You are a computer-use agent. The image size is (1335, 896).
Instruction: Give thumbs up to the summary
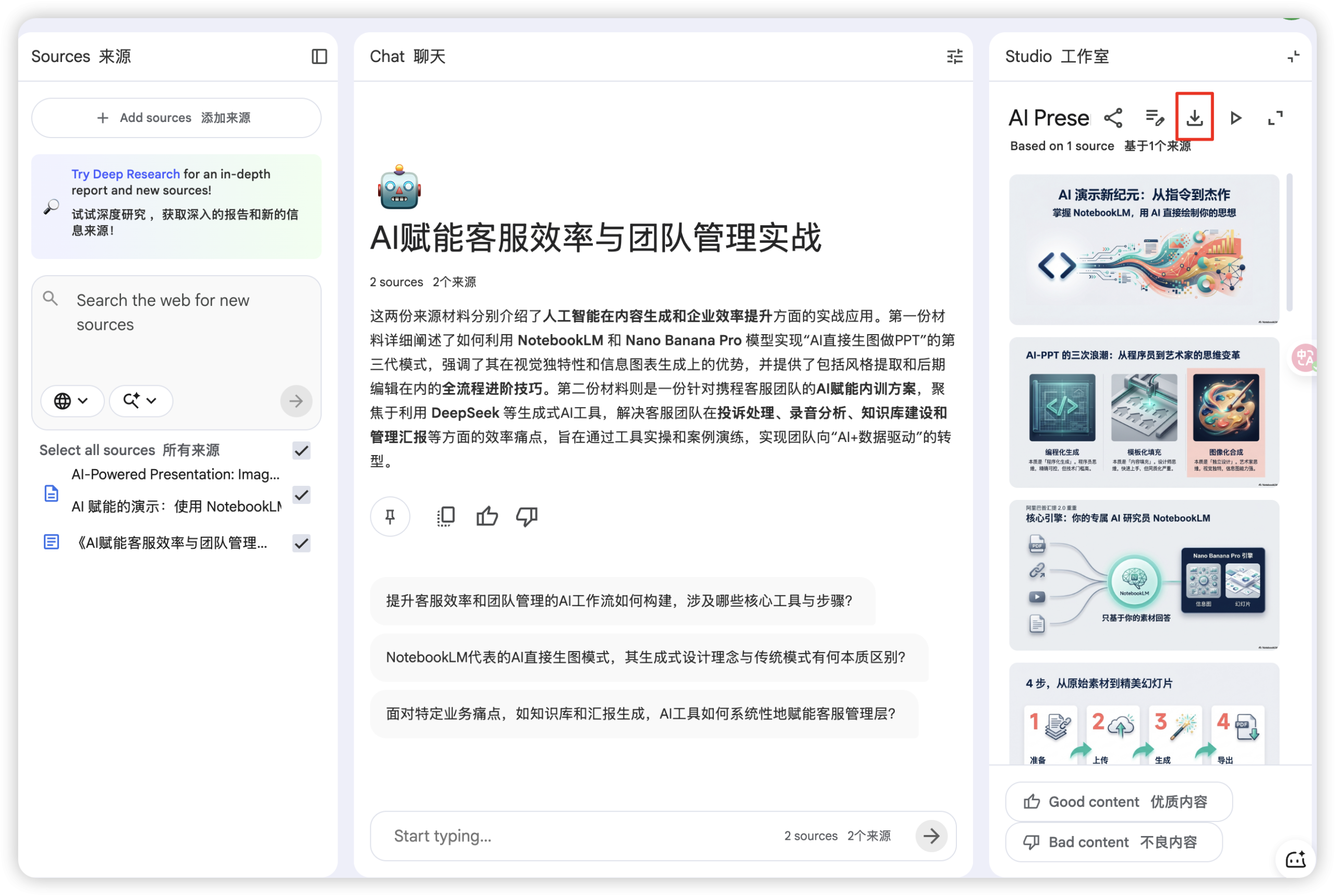coord(487,516)
